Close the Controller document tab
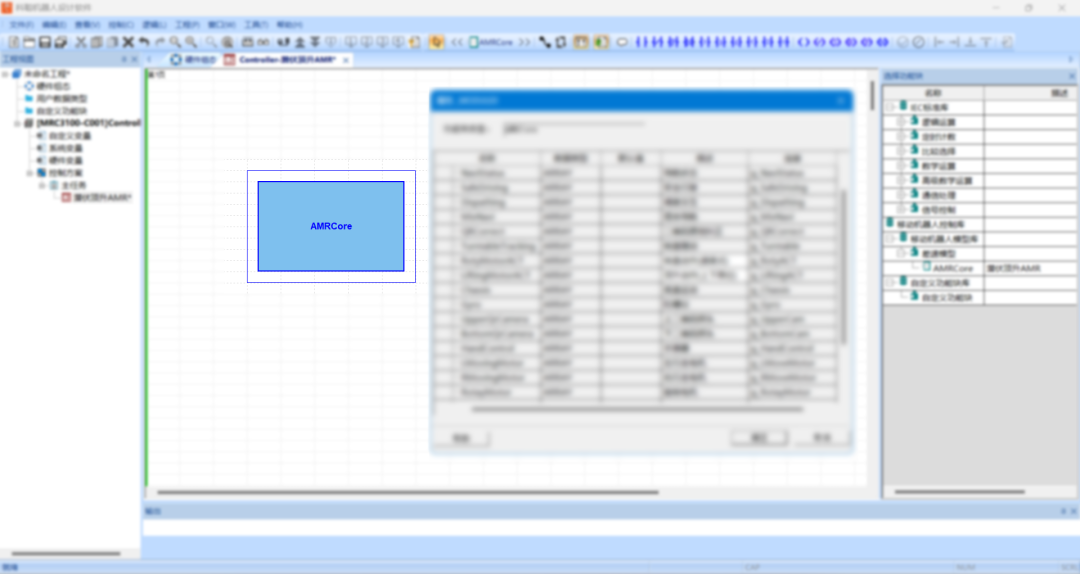The image size is (1080, 574). 346,60
